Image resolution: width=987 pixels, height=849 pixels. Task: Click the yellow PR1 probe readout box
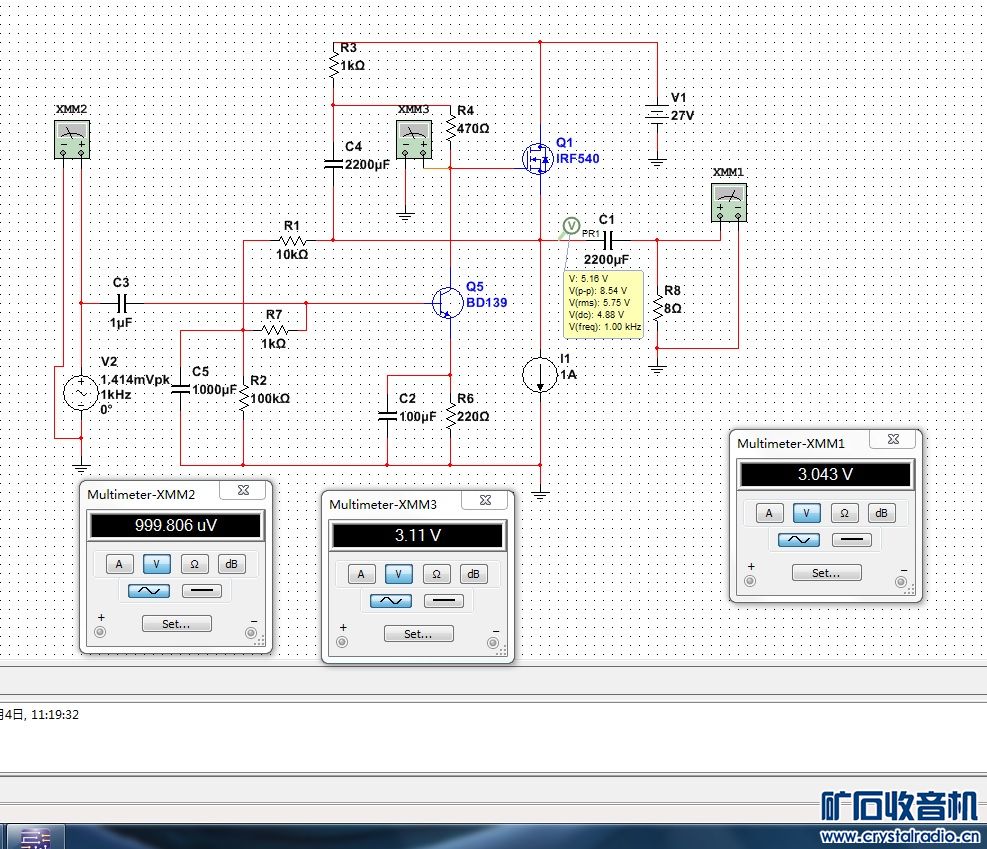[604, 303]
